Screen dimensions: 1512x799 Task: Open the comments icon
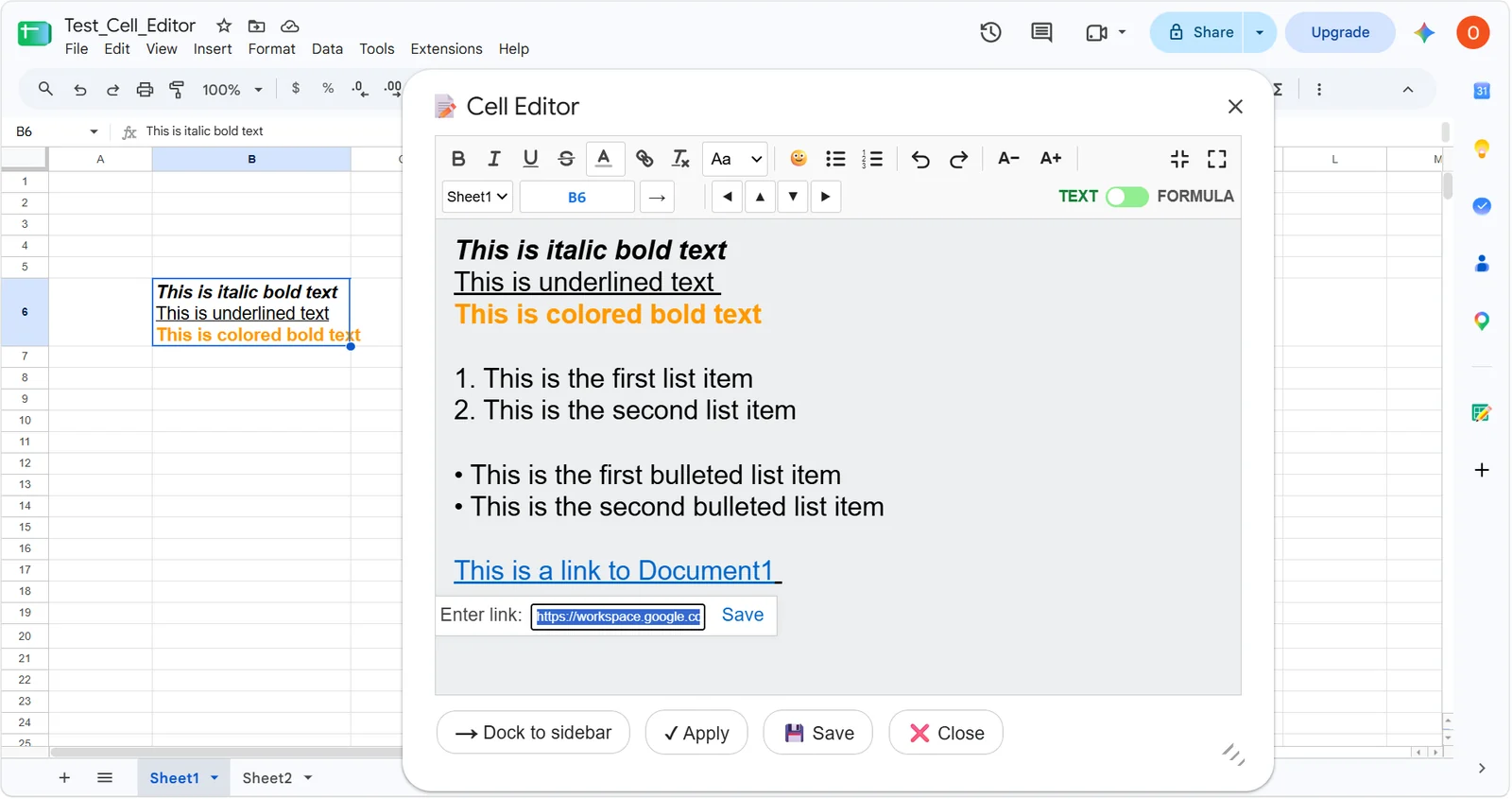tap(1041, 32)
